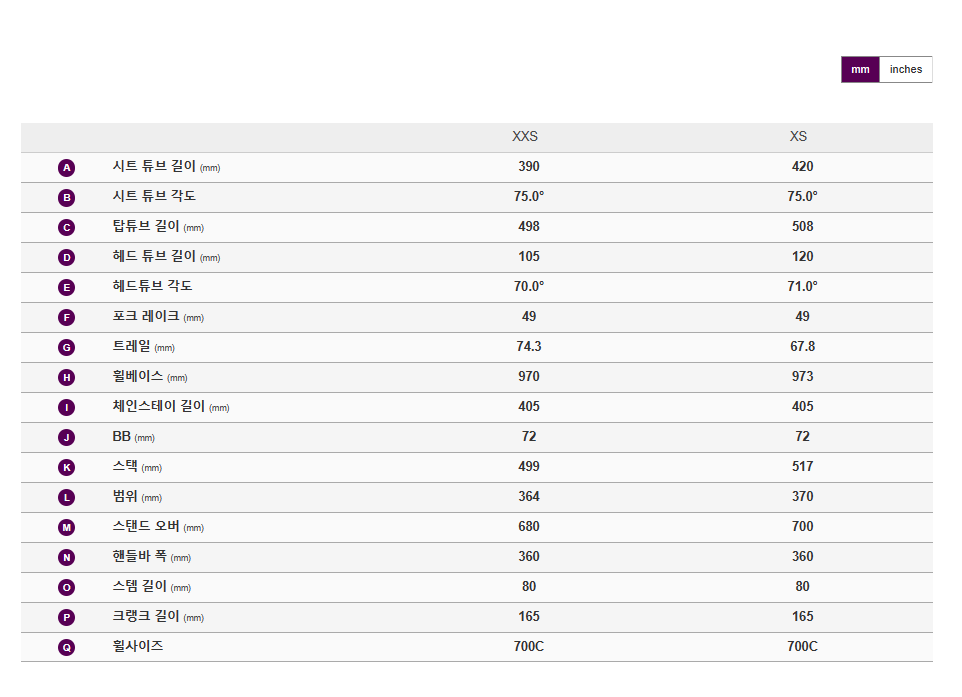Click the Q wheel size icon
Screen dimensions: 962x697
point(66,647)
